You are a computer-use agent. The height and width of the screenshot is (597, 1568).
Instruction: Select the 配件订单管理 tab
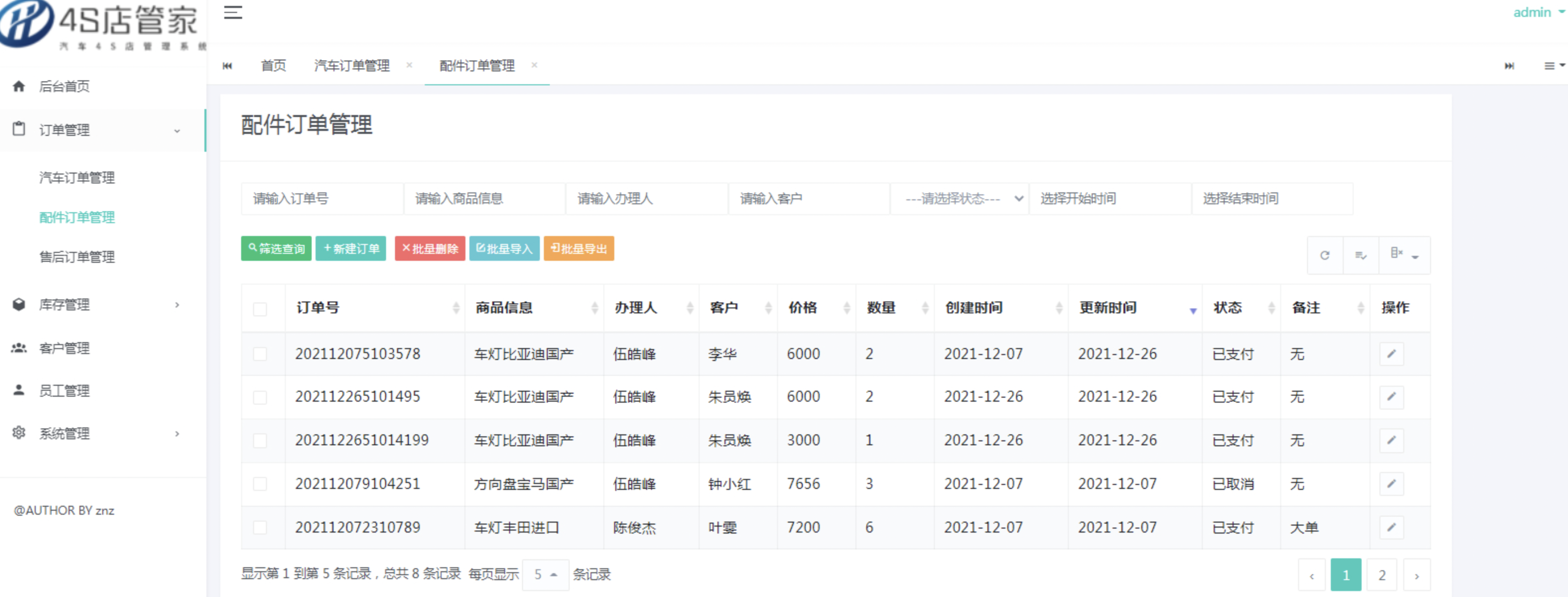click(477, 66)
